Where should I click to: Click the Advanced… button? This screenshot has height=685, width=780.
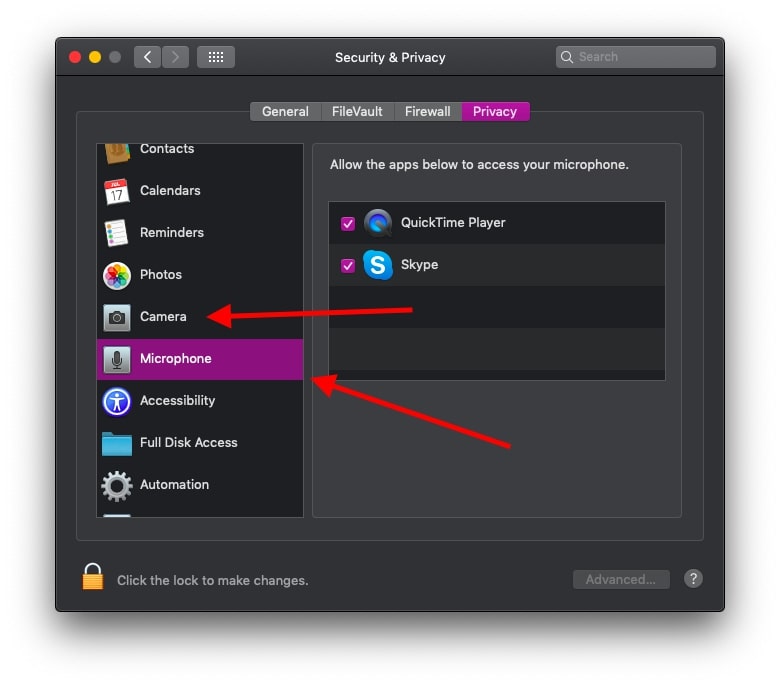pos(621,579)
